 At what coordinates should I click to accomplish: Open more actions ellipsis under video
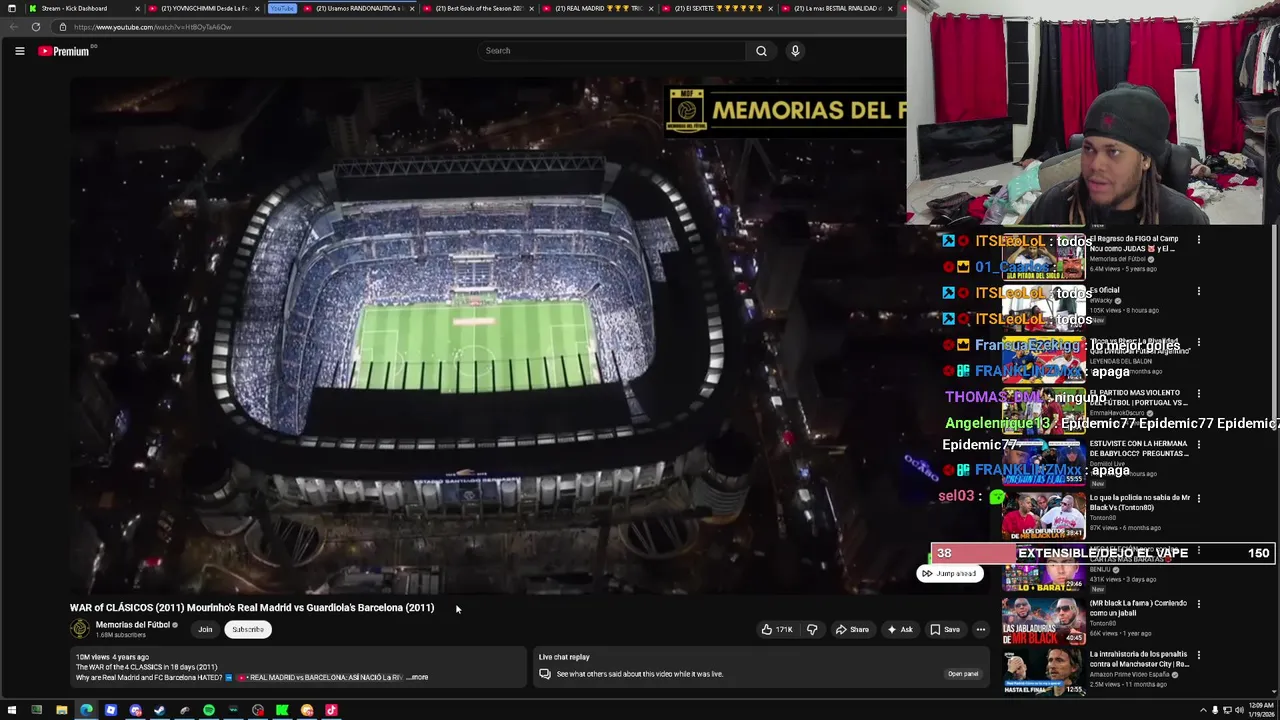981,630
